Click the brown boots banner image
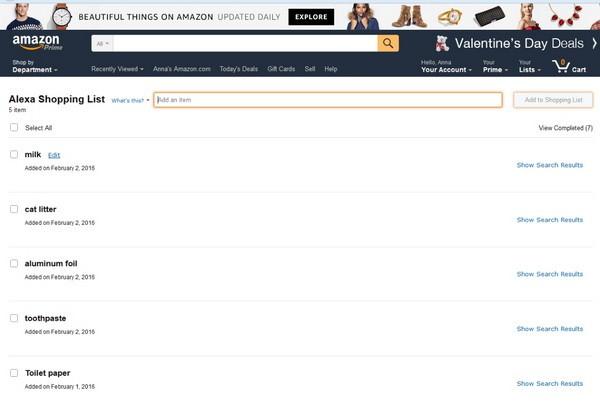 pos(409,16)
